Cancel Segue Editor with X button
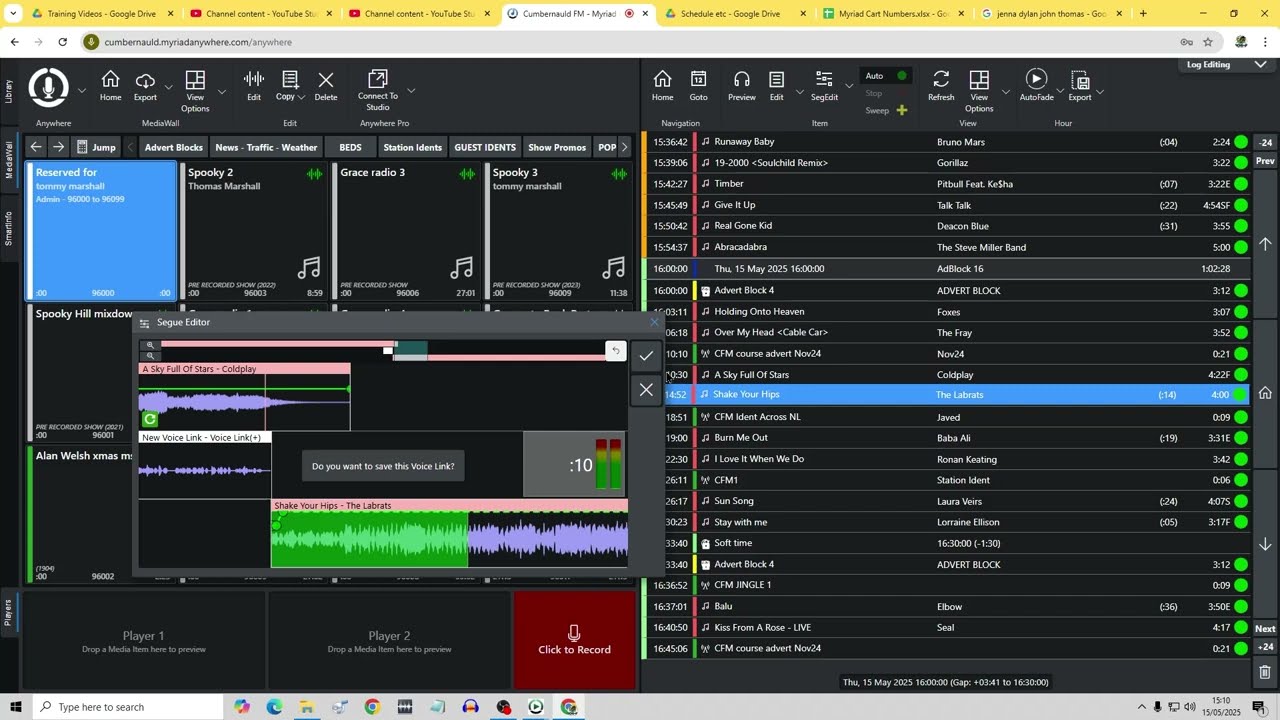This screenshot has width=1280, height=720. click(x=646, y=390)
